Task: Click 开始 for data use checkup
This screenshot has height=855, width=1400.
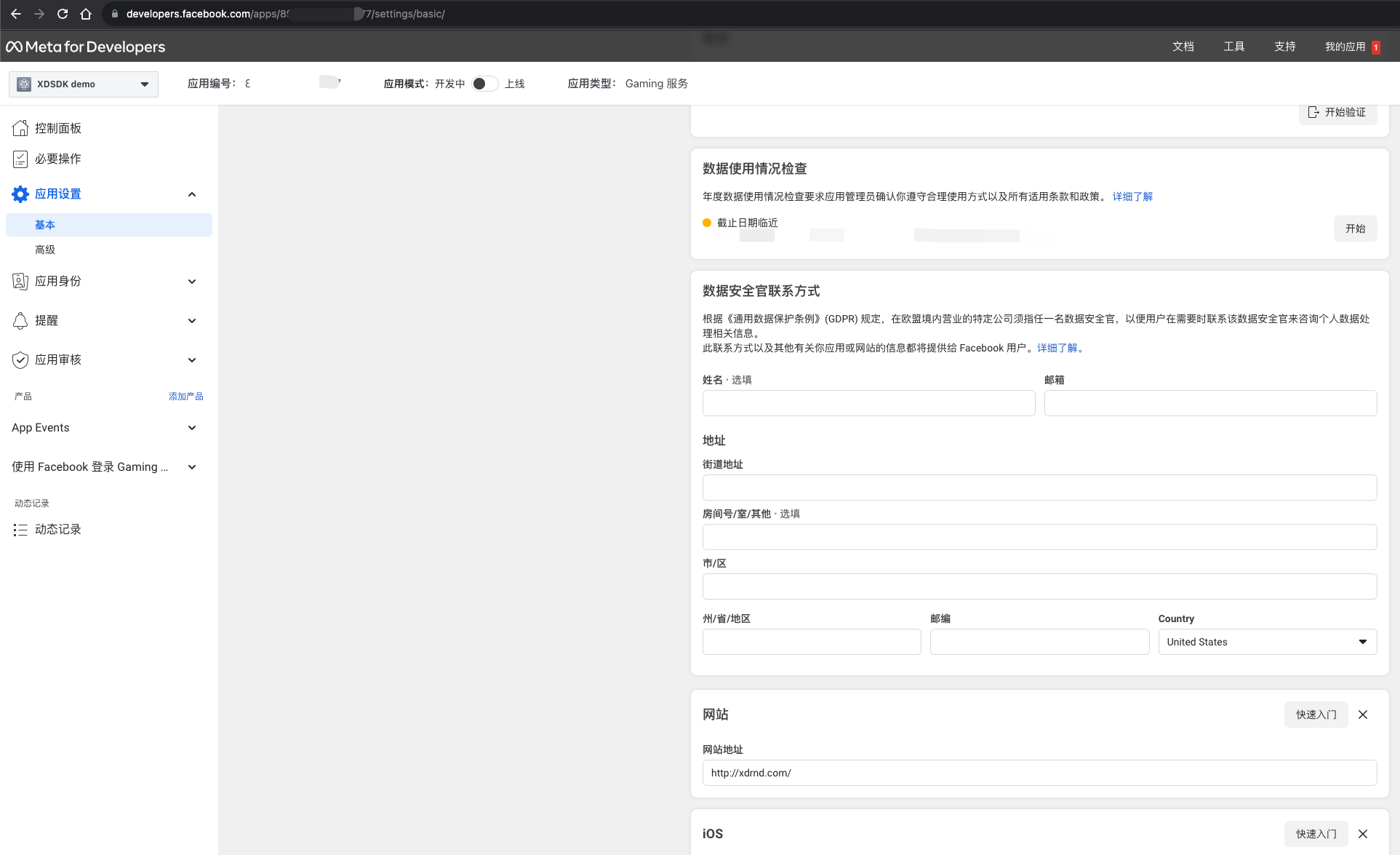Action: pos(1355,228)
